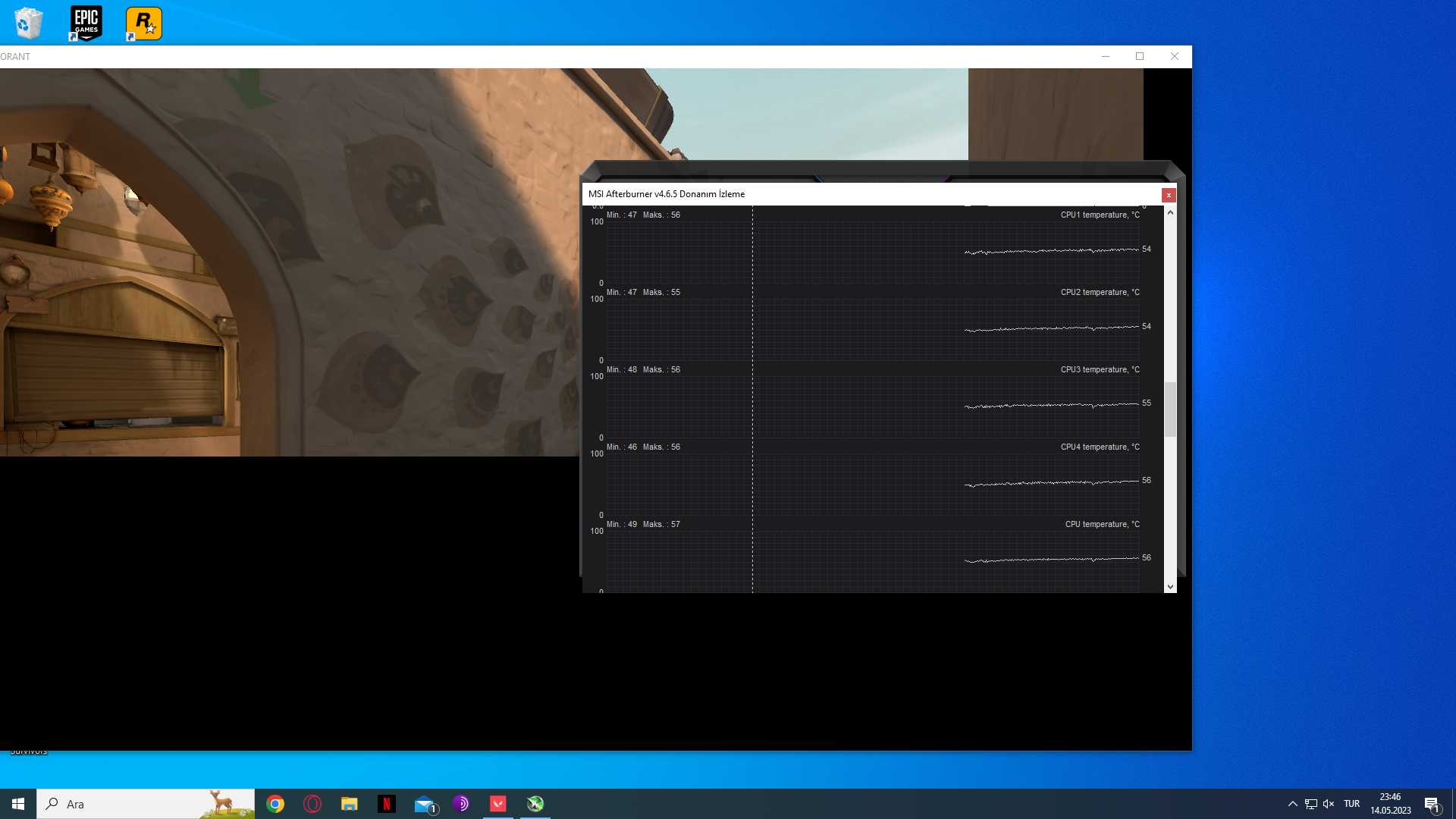
Task: Expand hidden system tray icons chevron
Action: [1292, 804]
